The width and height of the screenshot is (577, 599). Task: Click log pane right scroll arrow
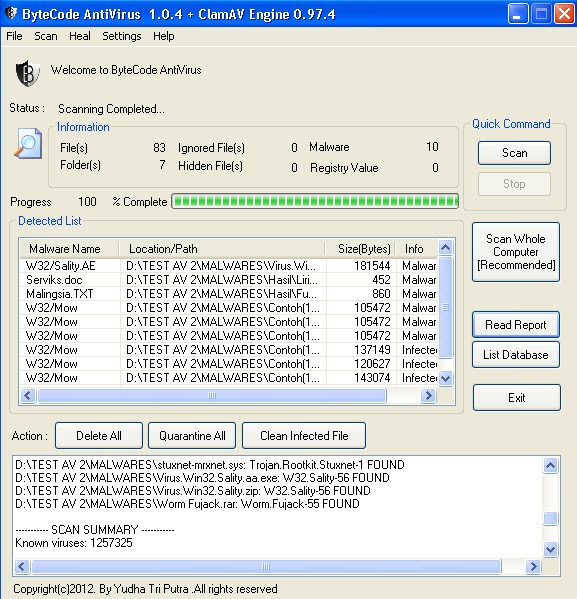(x=533, y=567)
